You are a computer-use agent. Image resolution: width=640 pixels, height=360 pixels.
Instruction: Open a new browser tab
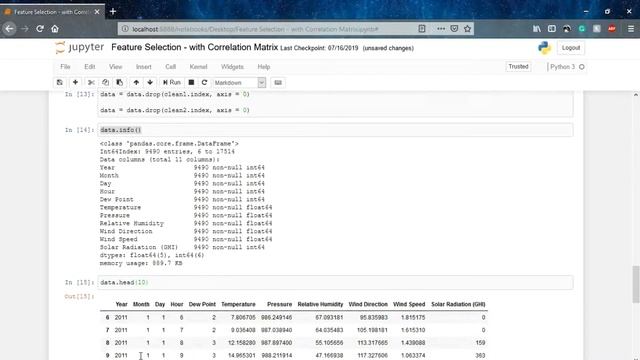click(113, 12)
